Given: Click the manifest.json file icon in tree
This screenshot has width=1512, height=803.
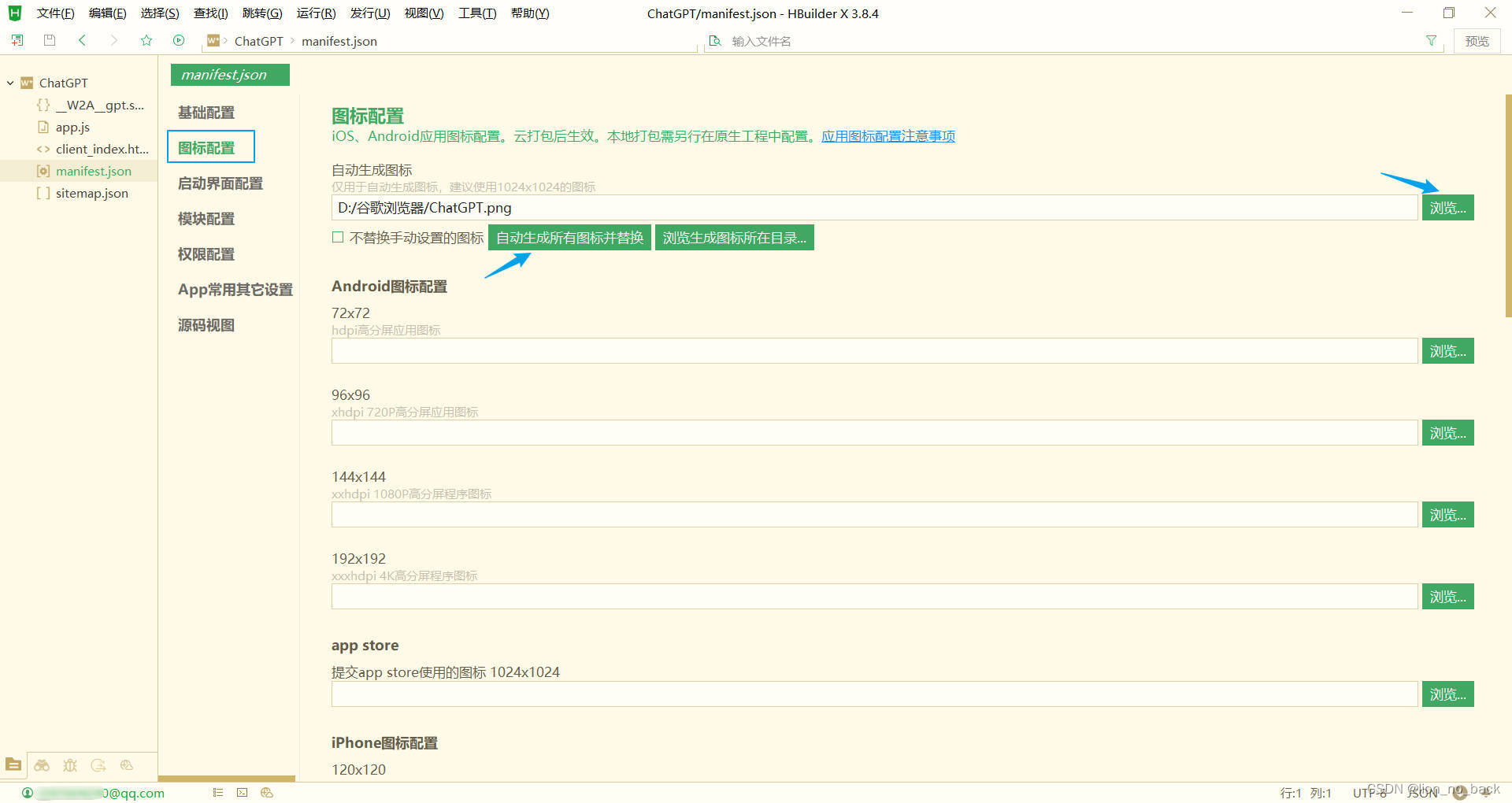Looking at the screenshot, I should click(43, 171).
